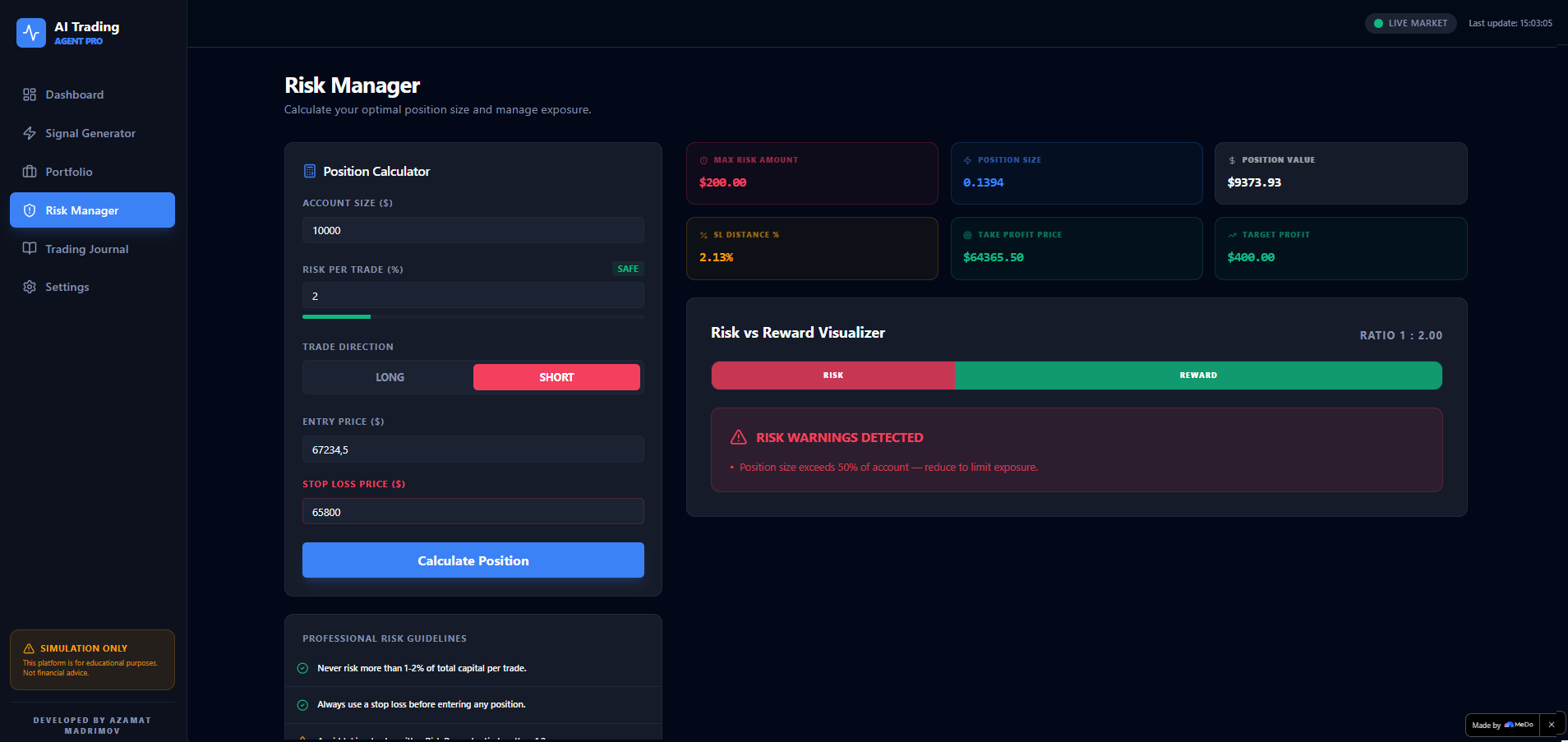1568x742 pixels.
Task: Click the green REWARD bar segment
Action: point(1198,376)
